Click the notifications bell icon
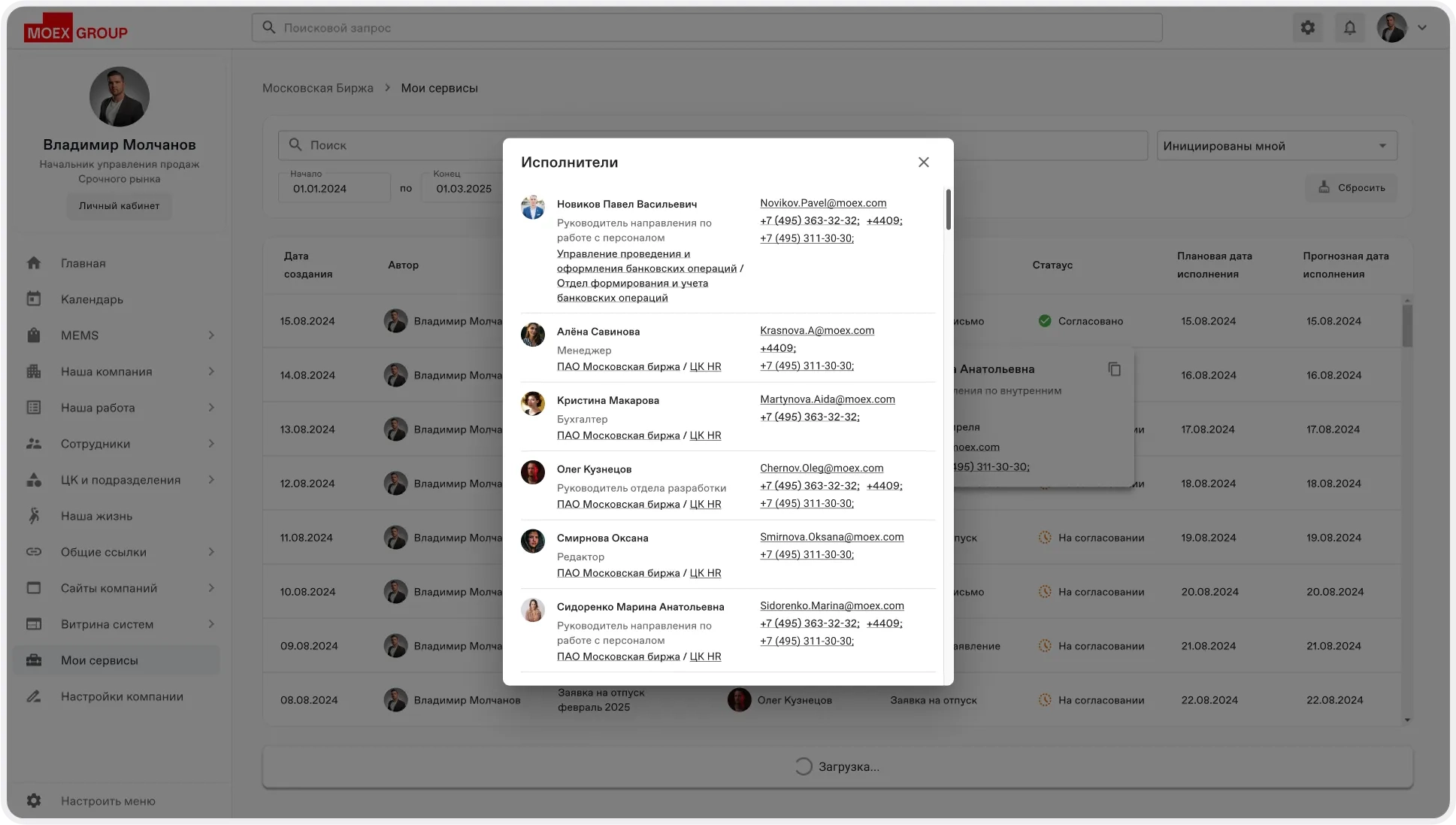Screen dimensions: 1456x825 pyautogui.click(x=1349, y=28)
